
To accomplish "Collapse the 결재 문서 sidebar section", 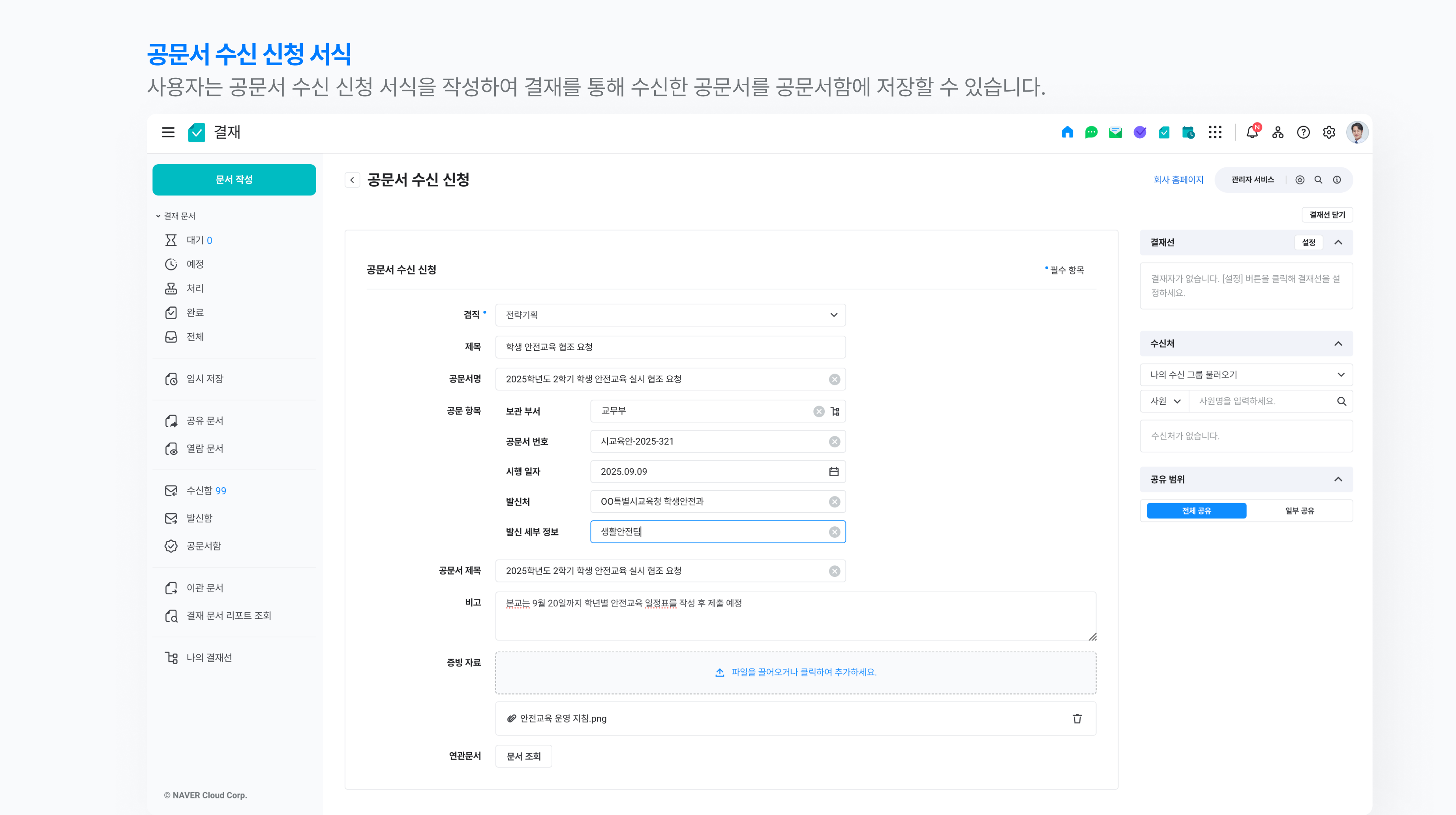I will [x=158, y=216].
